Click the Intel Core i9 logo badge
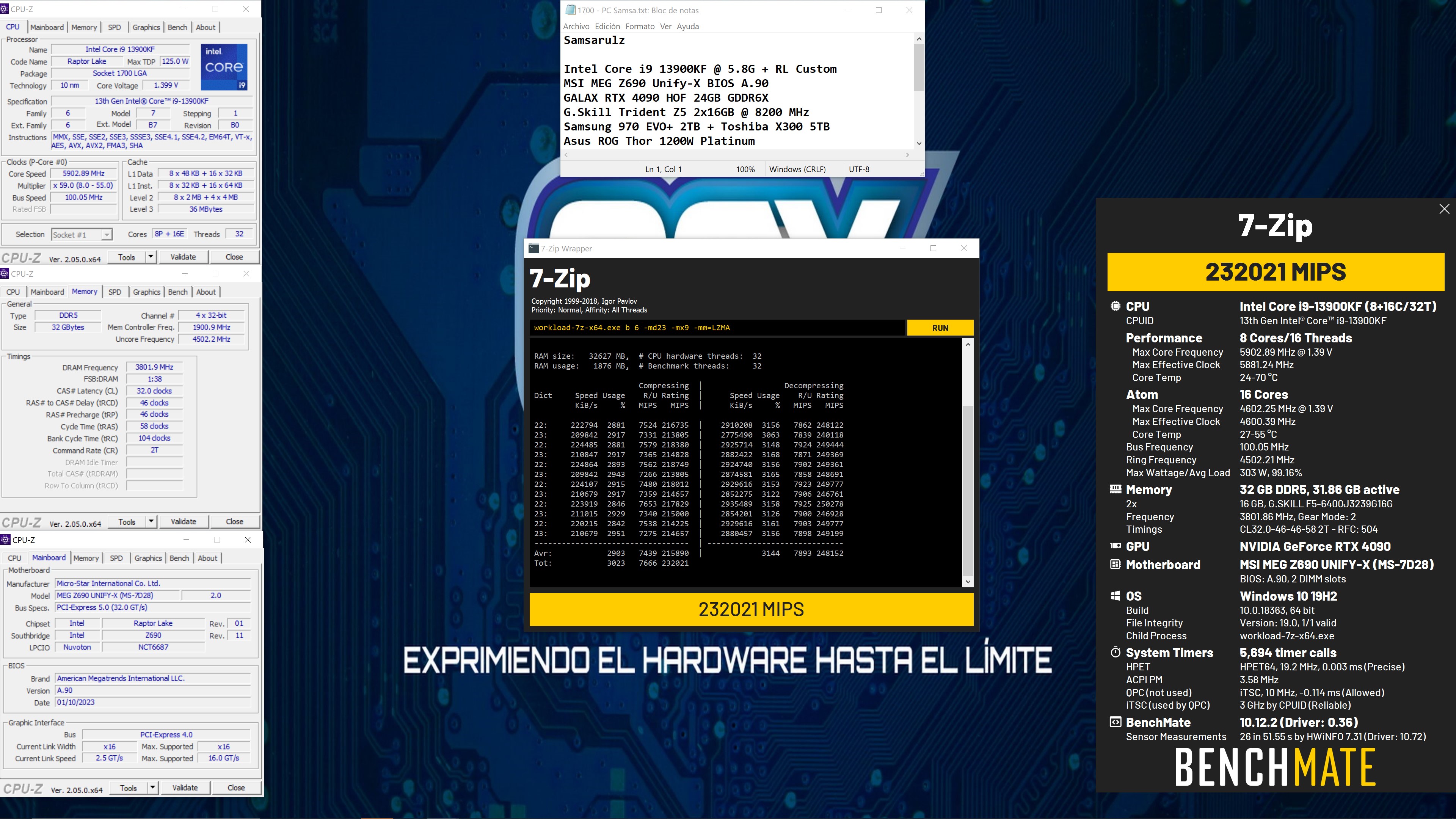This screenshot has width=1456, height=819. (224, 67)
